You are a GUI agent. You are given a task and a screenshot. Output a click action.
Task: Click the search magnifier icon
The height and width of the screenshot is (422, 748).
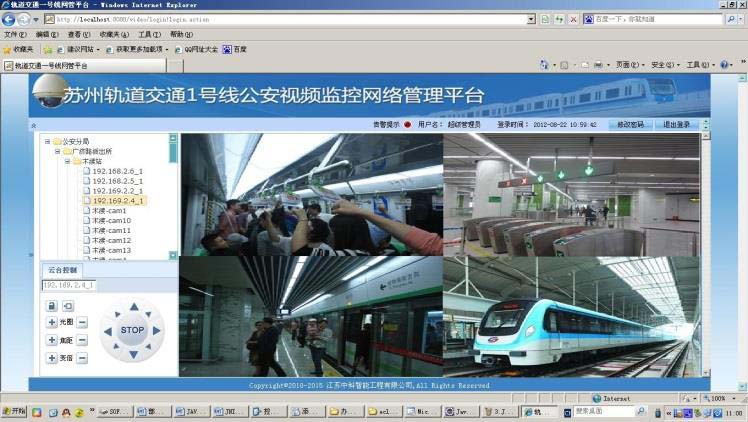point(731,20)
